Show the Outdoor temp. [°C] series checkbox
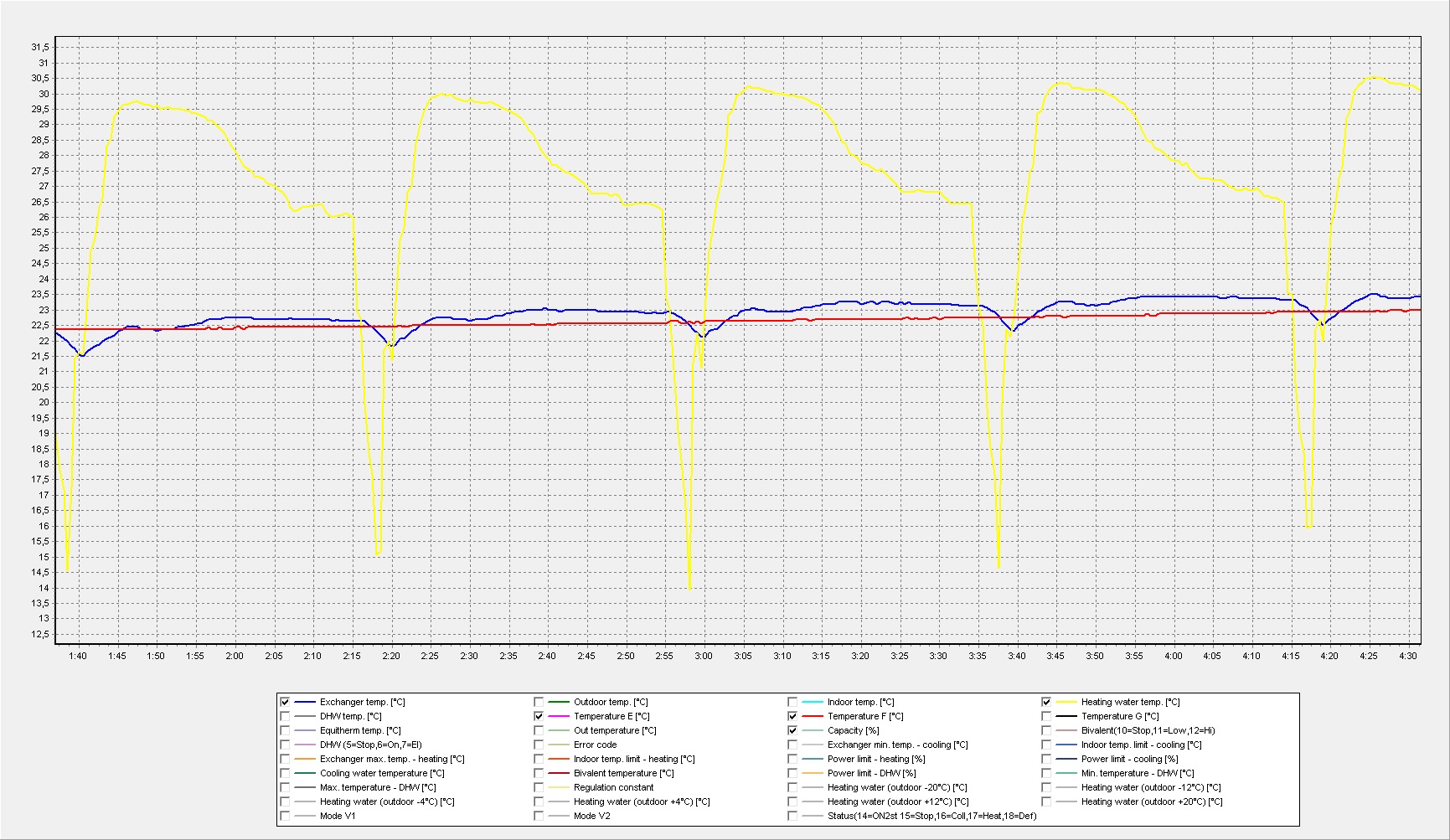This screenshot has height=840, width=1450. tap(539, 702)
